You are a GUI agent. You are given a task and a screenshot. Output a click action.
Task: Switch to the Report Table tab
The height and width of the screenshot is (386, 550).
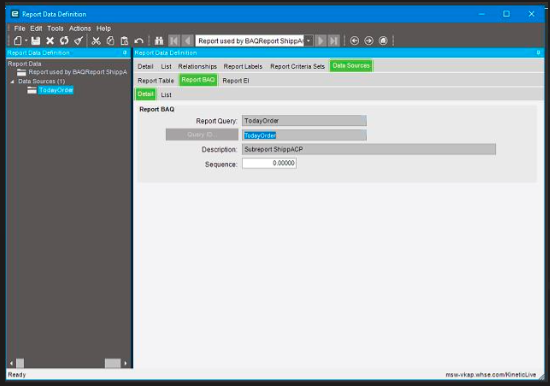click(156, 80)
